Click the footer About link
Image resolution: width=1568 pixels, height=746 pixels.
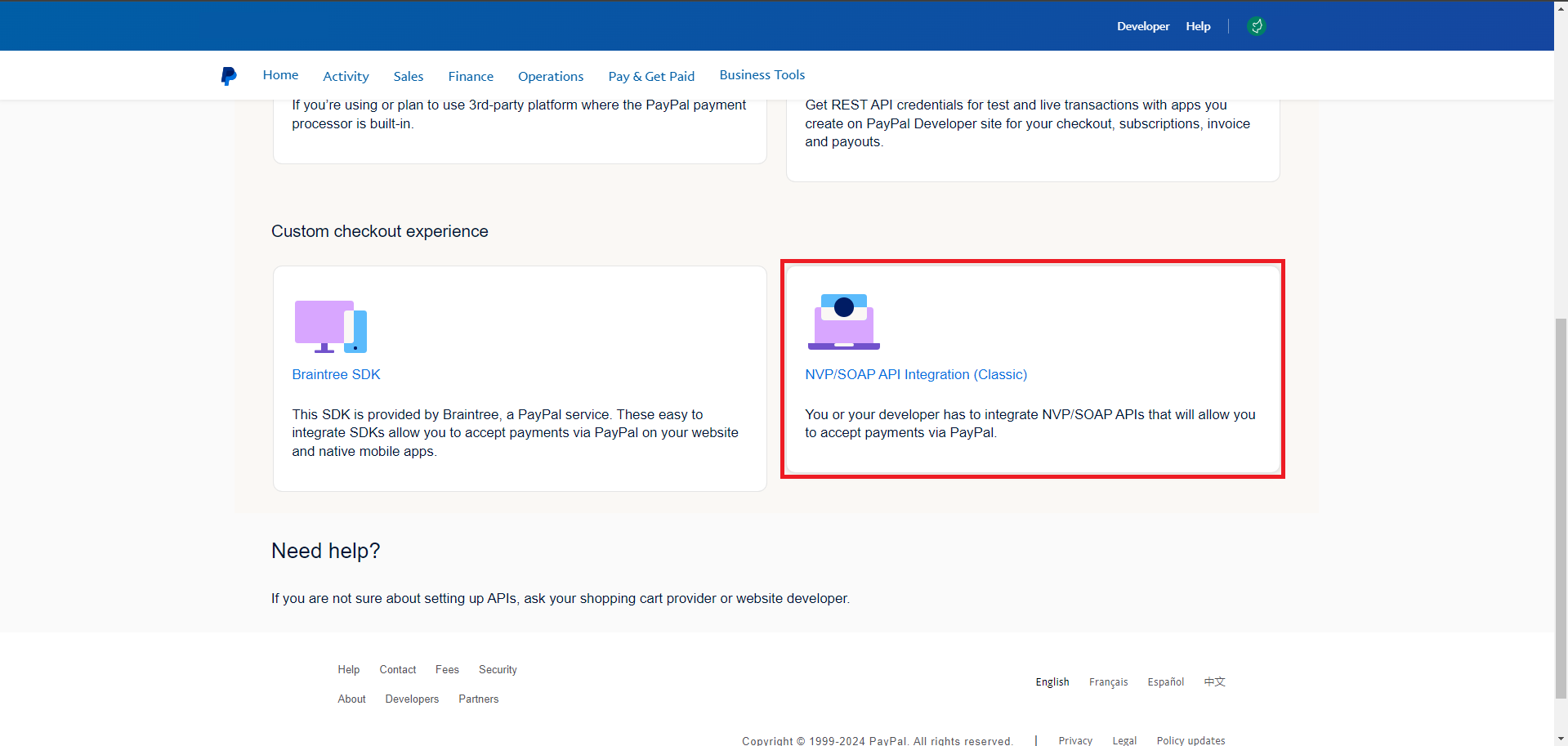(x=351, y=699)
